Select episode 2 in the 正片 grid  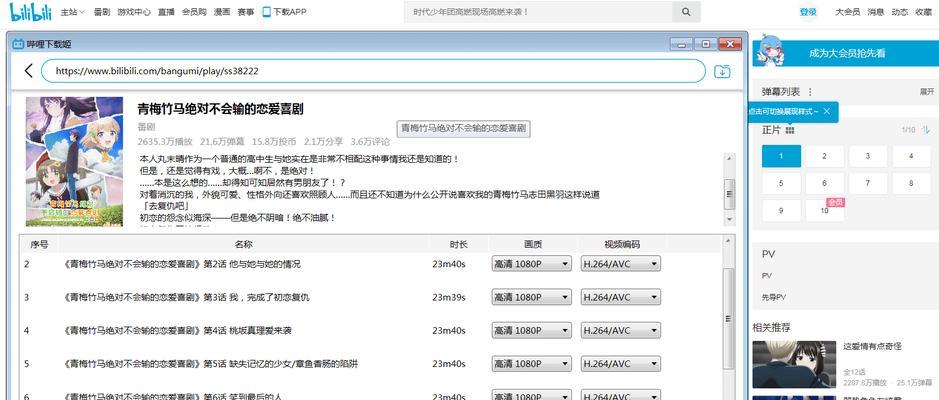tap(825, 156)
